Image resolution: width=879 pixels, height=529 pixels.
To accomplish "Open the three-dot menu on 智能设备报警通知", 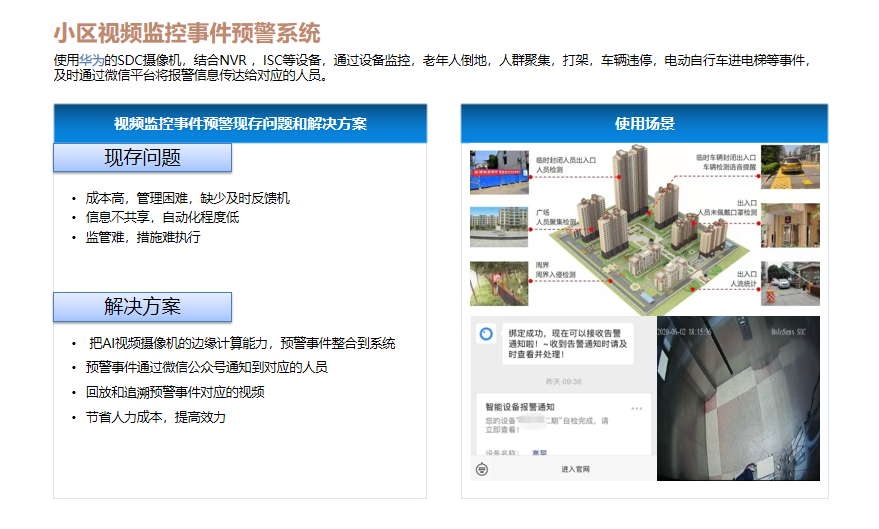I will click(637, 409).
